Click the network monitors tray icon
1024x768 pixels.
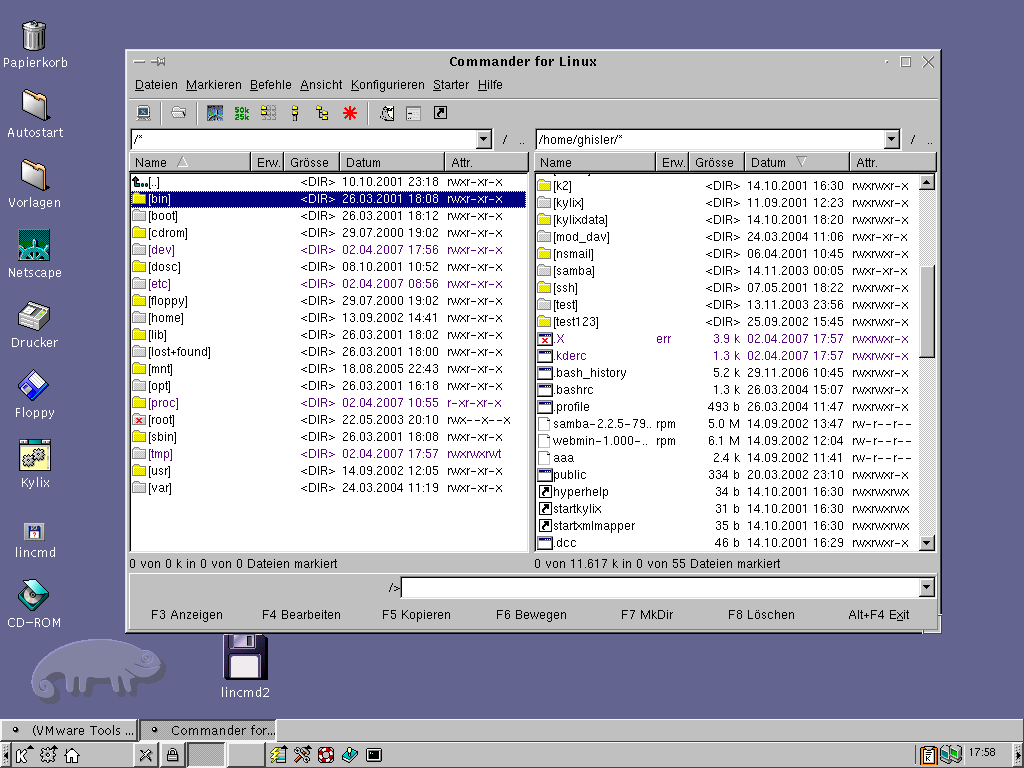coord(951,755)
